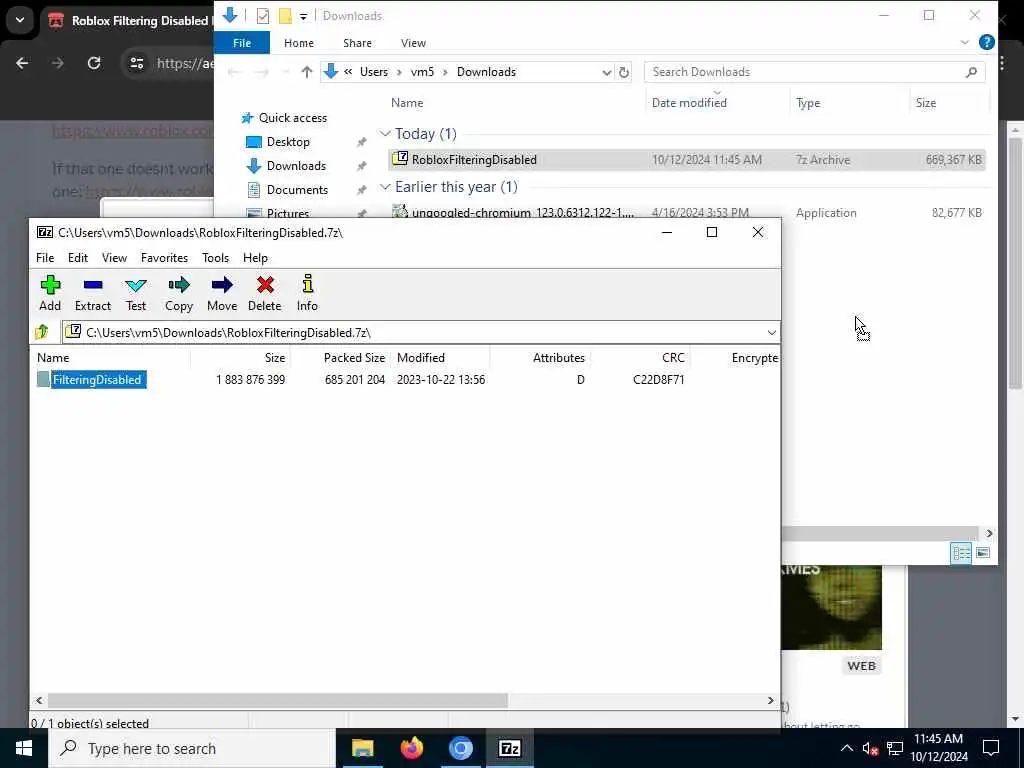Open the notification center icon
The width and height of the screenshot is (1024, 768).
pos(991,748)
